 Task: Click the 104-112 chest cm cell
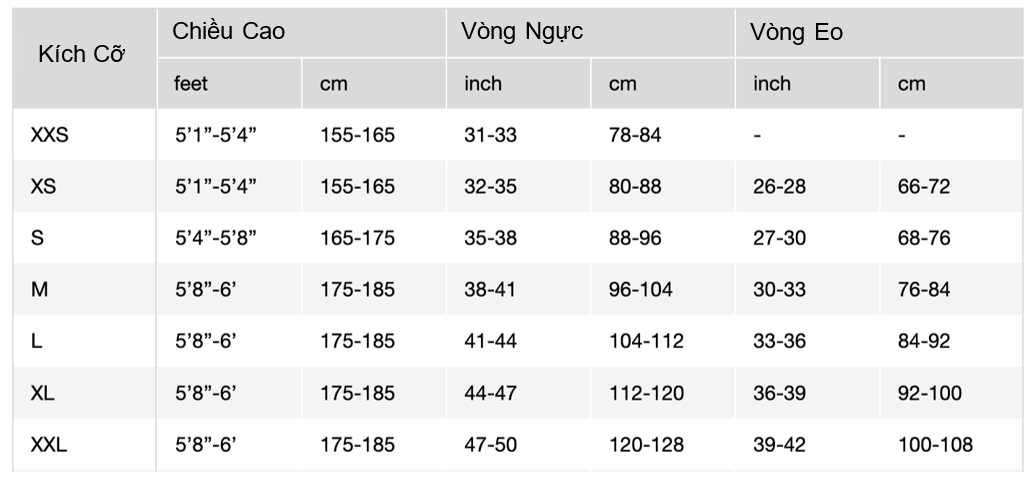click(646, 342)
